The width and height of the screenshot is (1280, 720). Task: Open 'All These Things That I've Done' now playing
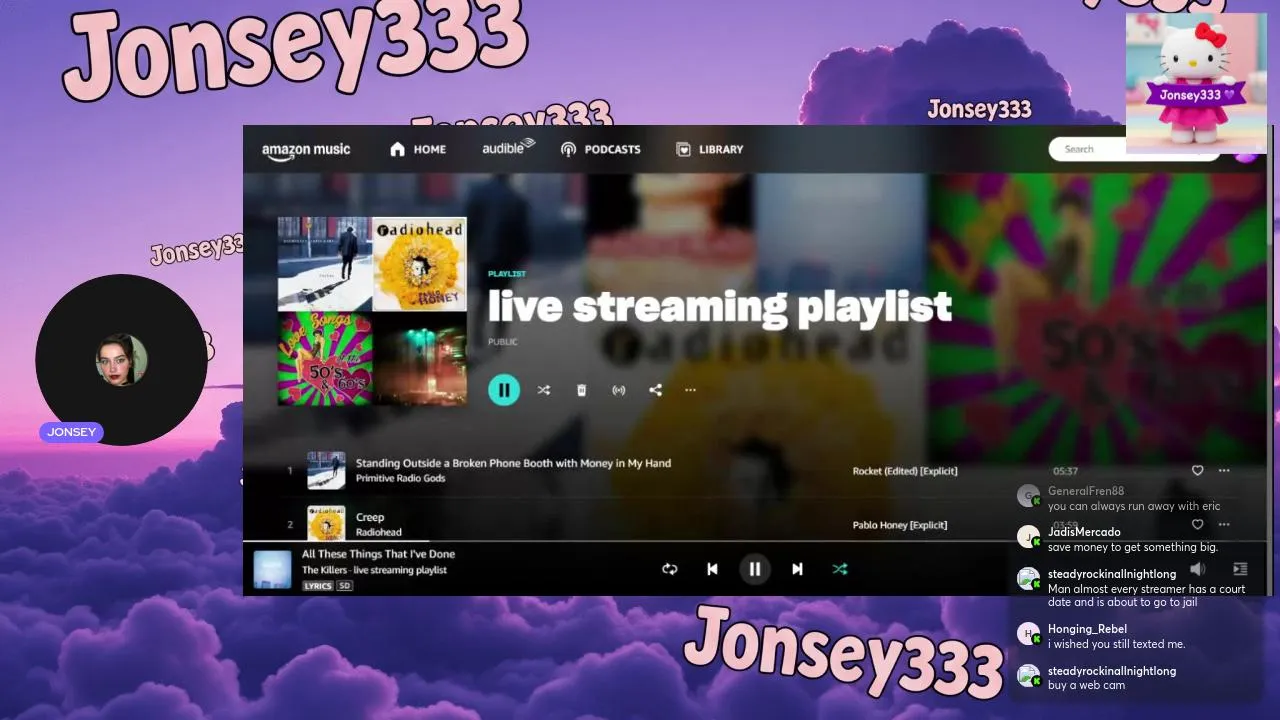point(379,554)
